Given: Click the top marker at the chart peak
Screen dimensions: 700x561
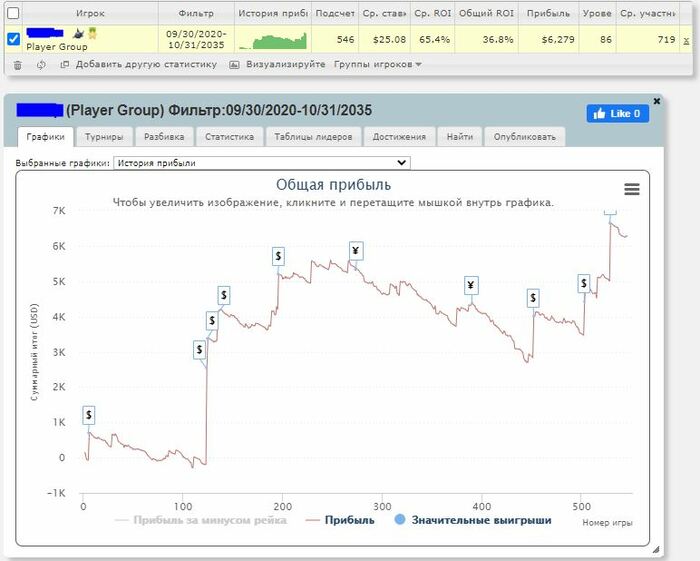Looking at the screenshot, I should [x=610, y=212].
